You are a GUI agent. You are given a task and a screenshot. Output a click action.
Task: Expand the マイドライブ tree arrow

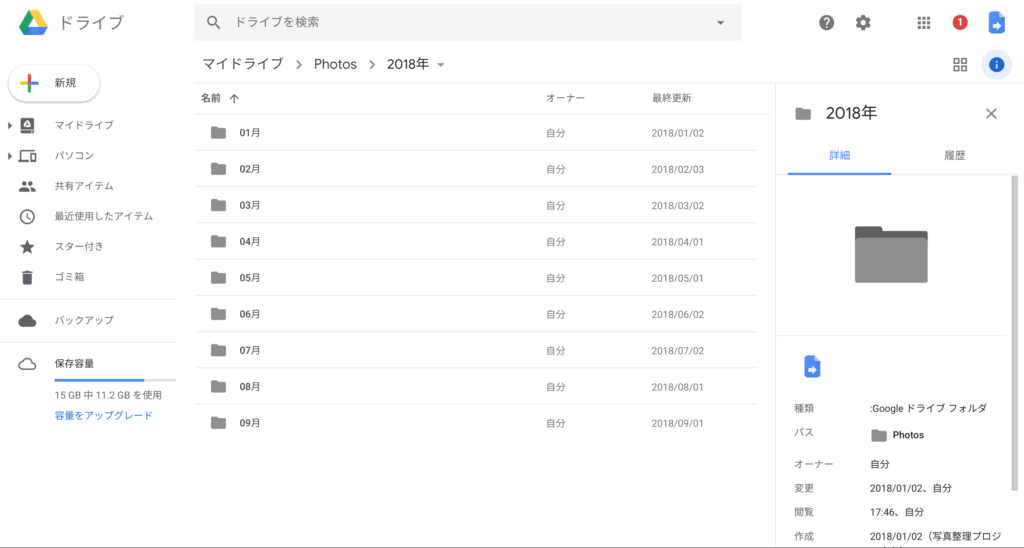point(10,126)
